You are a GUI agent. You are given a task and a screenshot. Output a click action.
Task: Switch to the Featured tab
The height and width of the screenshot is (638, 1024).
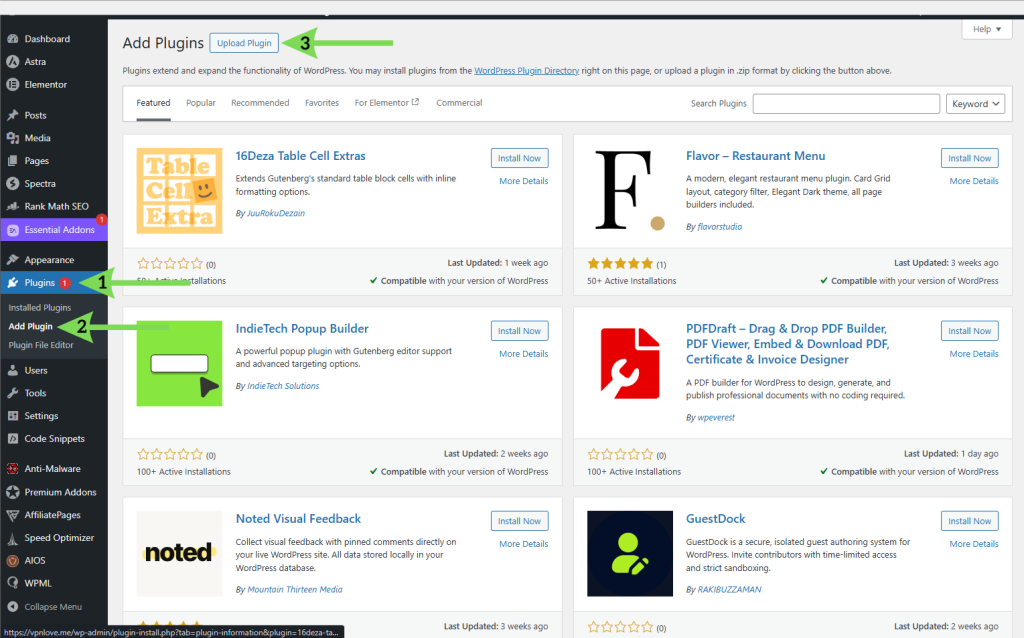[153, 103]
